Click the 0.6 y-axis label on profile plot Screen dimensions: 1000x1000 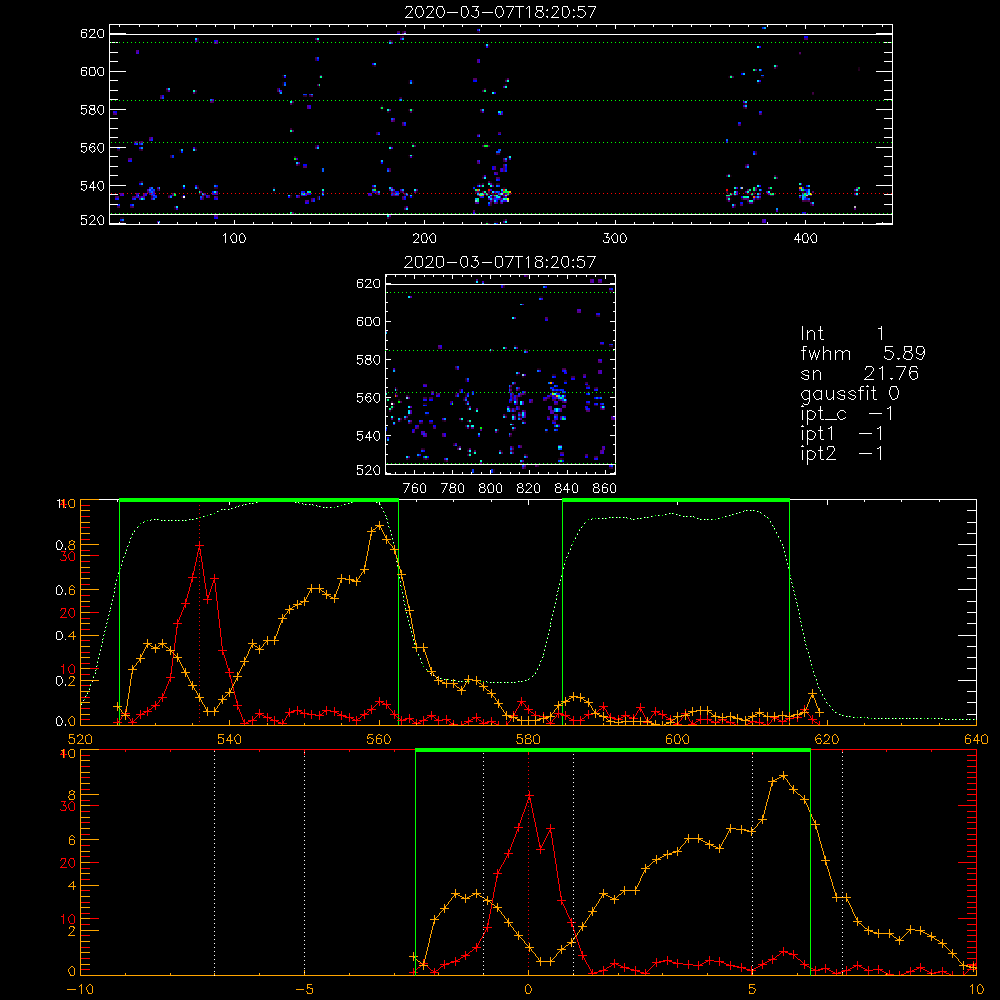65,591
